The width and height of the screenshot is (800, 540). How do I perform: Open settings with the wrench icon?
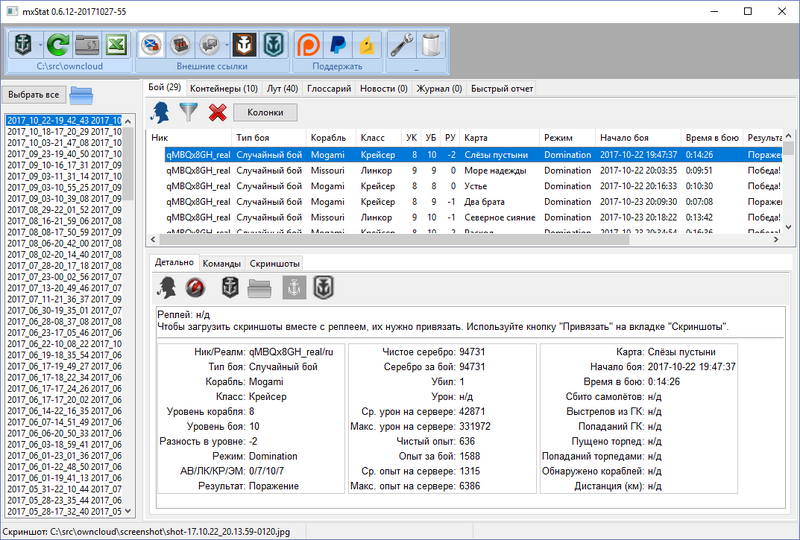click(402, 45)
